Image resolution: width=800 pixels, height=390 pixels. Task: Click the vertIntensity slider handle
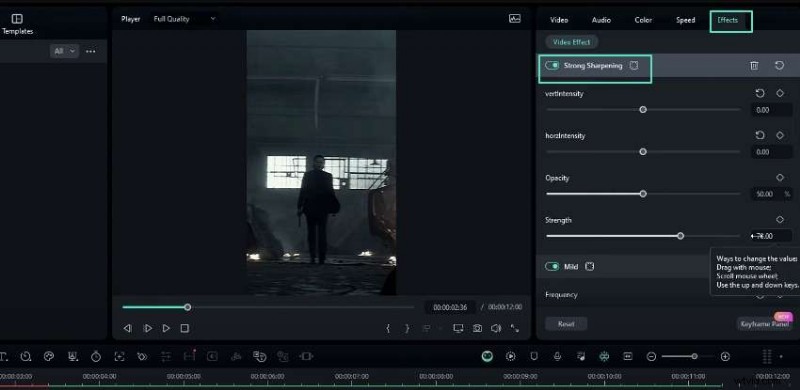pos(643,109)
